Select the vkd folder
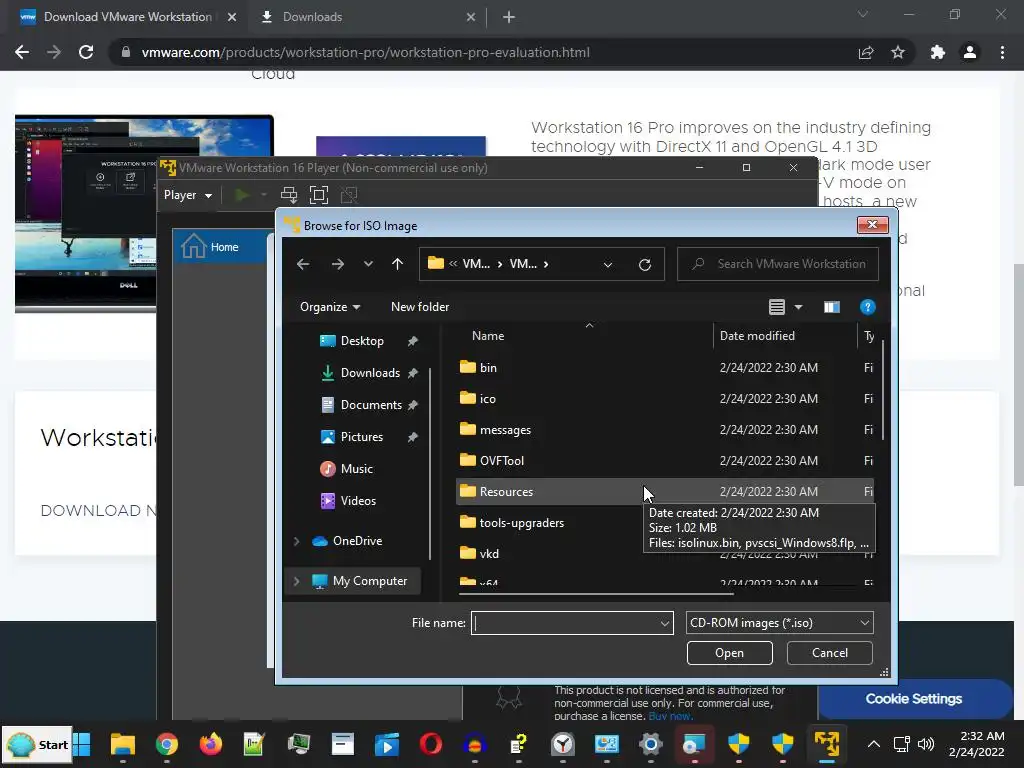Image resolution: width=1024 pixels, height=768 pixels. pyautogui.click(x=489, y=554)
